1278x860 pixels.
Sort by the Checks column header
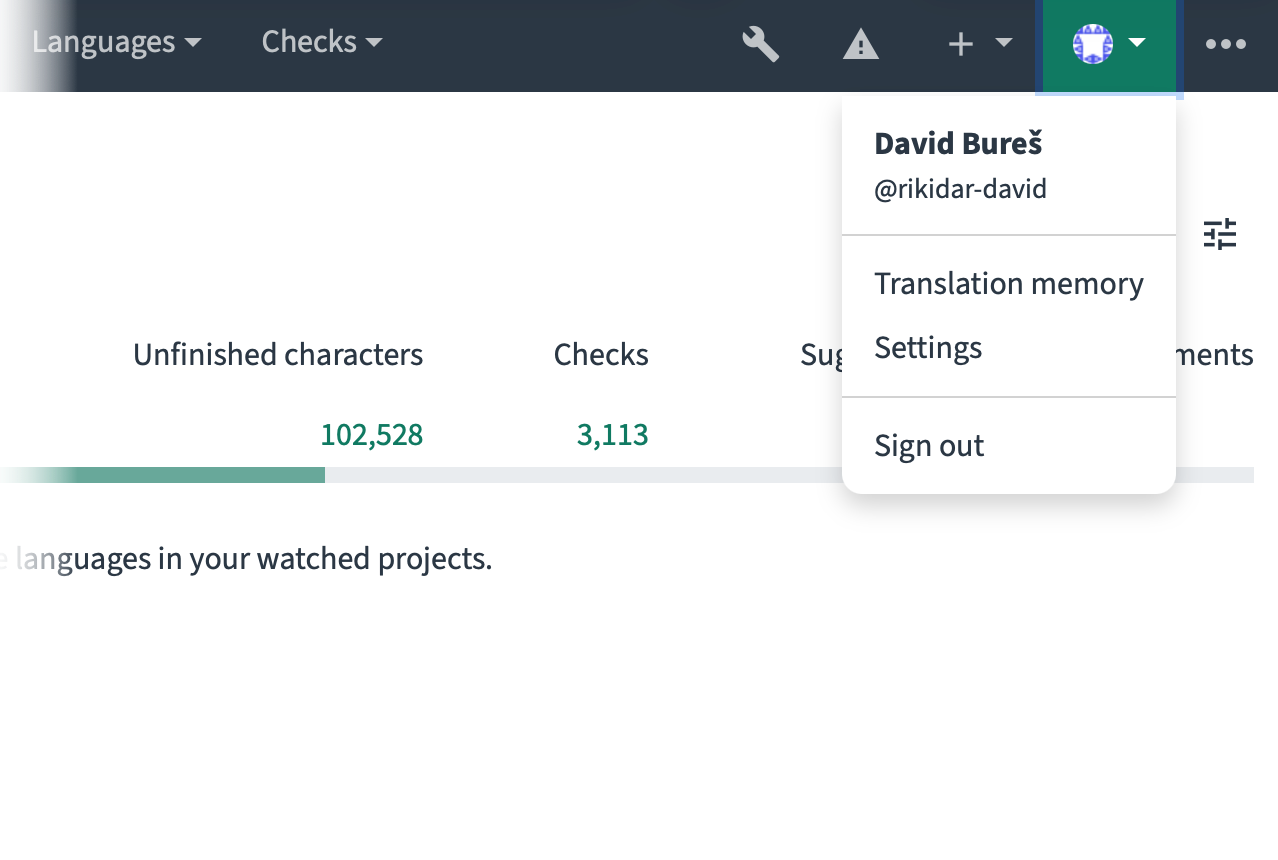[x=601, y=355]
